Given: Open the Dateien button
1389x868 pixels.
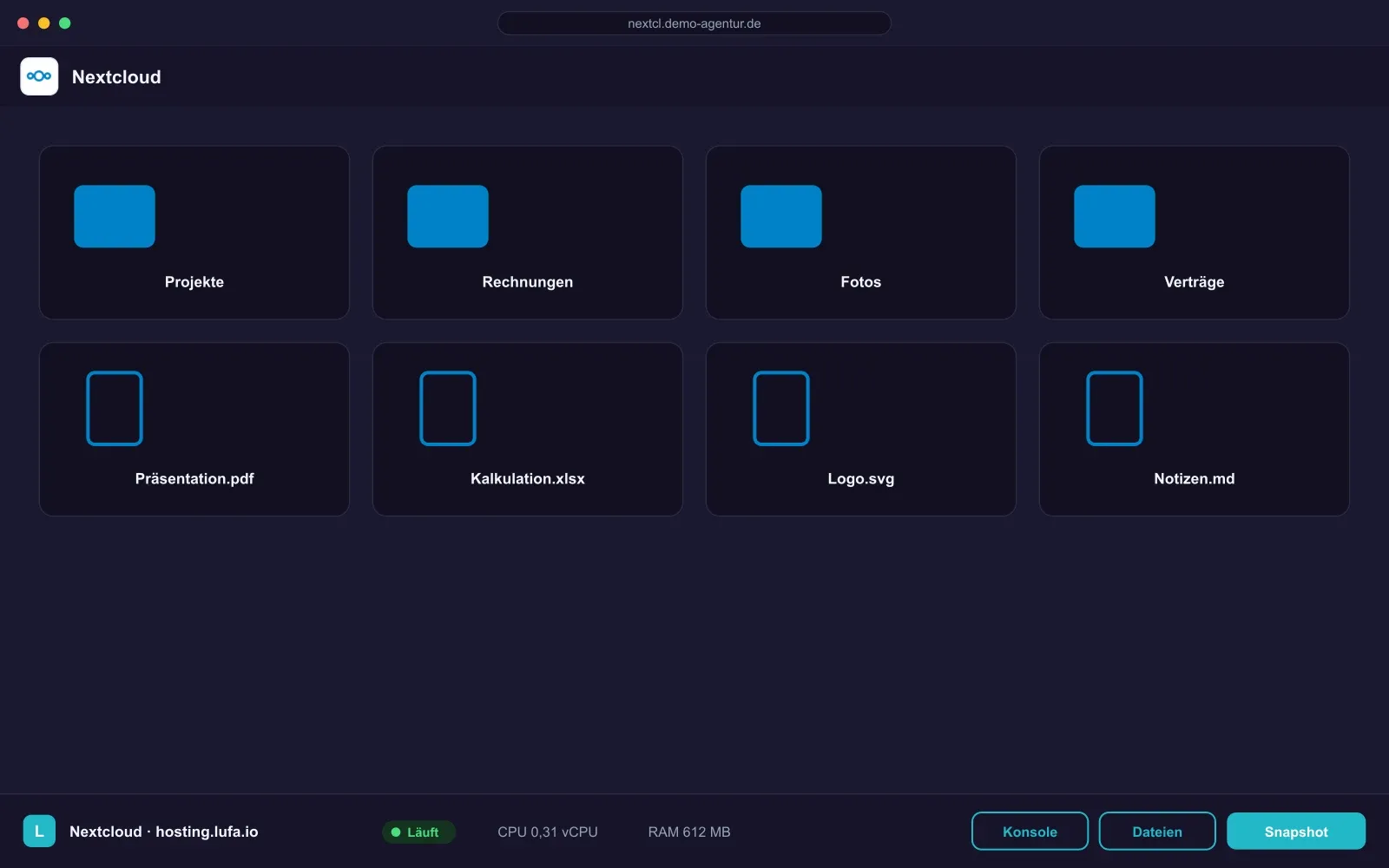Looking at the screenshot, I should coord(1157,832).
